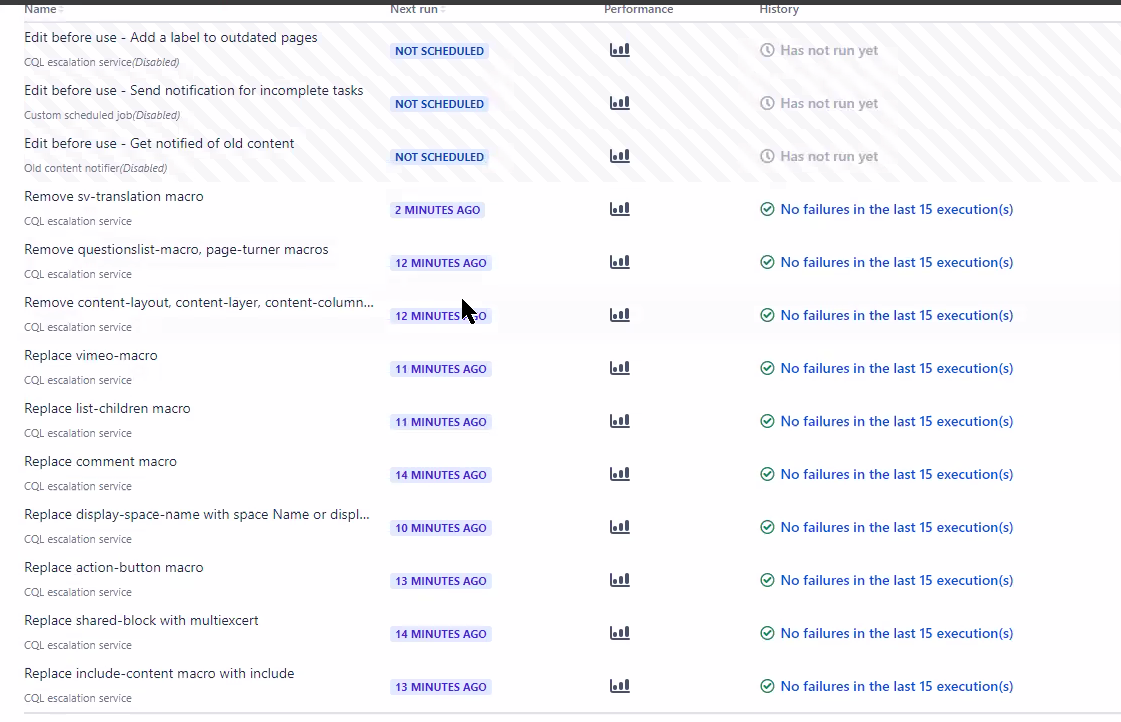Click 13 MINUTES AGO badge for Replace action-button macro

(440, 580)
